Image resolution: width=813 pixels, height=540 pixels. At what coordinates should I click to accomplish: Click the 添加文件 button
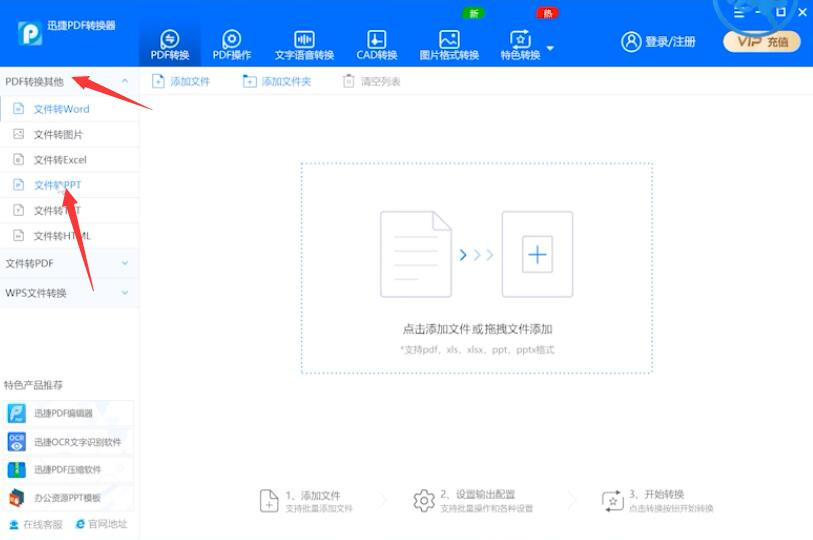[x=181, y=81]
